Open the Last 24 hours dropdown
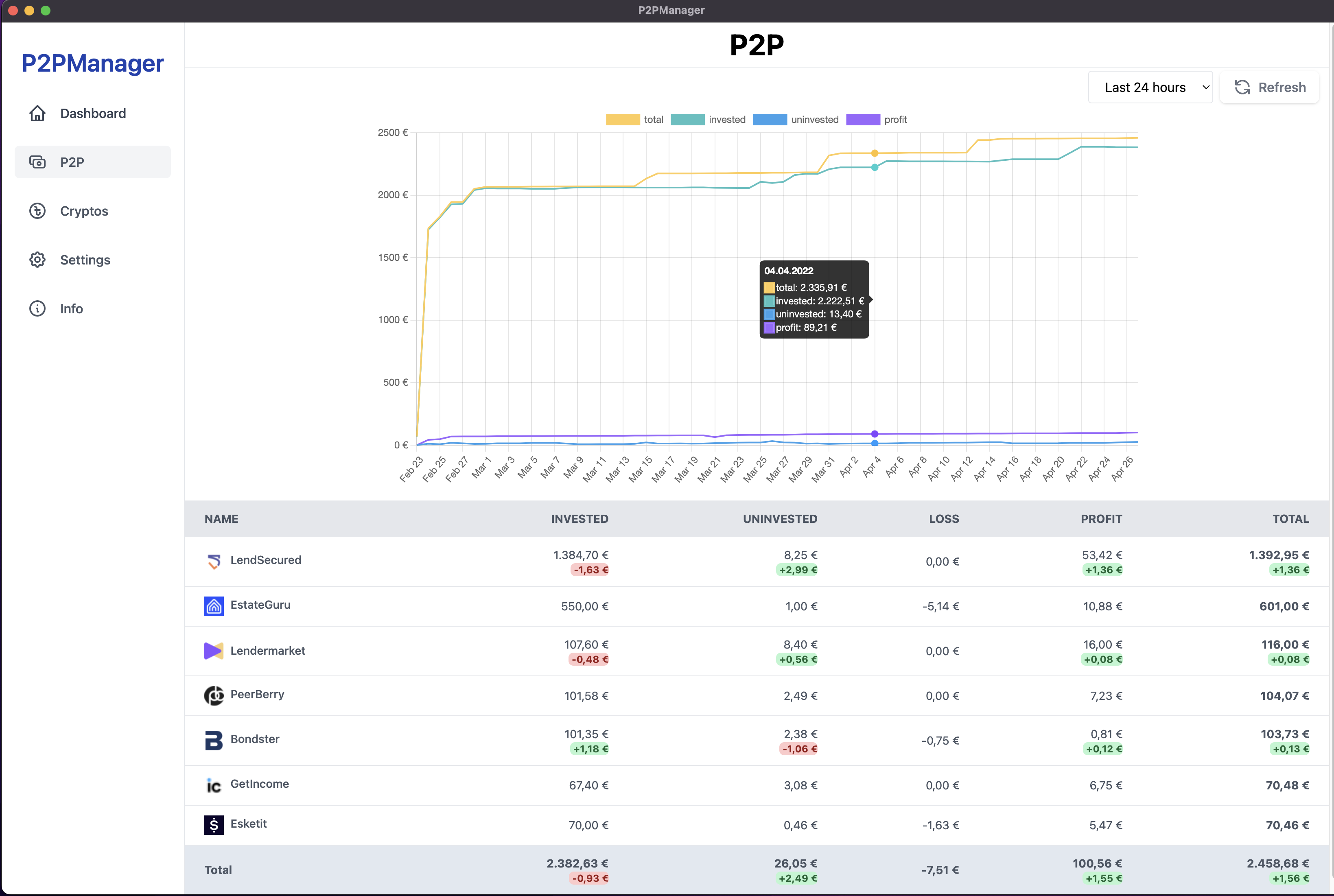This screenshot has height=896, width=1334. point(1150,87)
